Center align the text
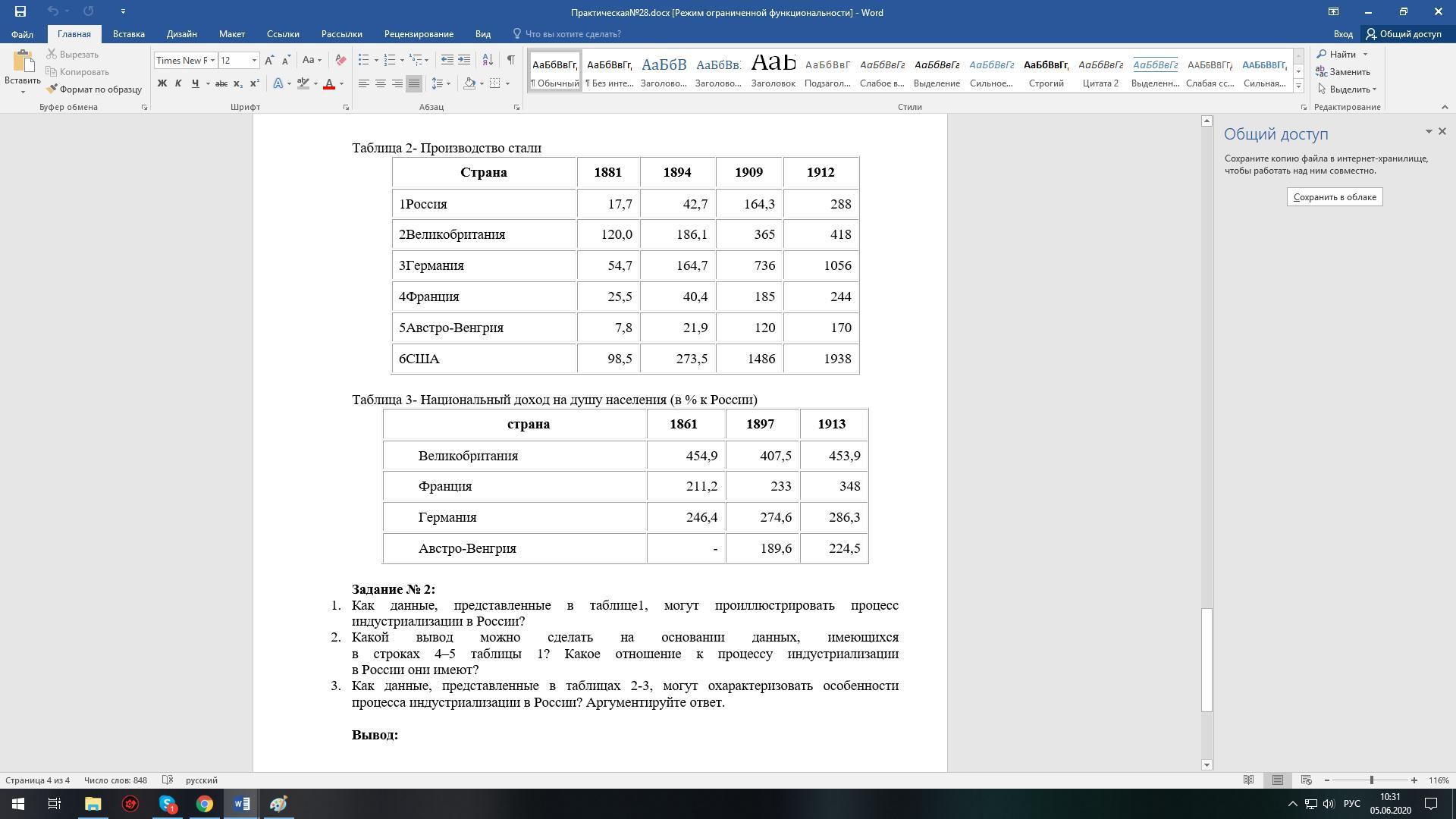The height and width of the screenshot is (819, 1456). [380, 83]
